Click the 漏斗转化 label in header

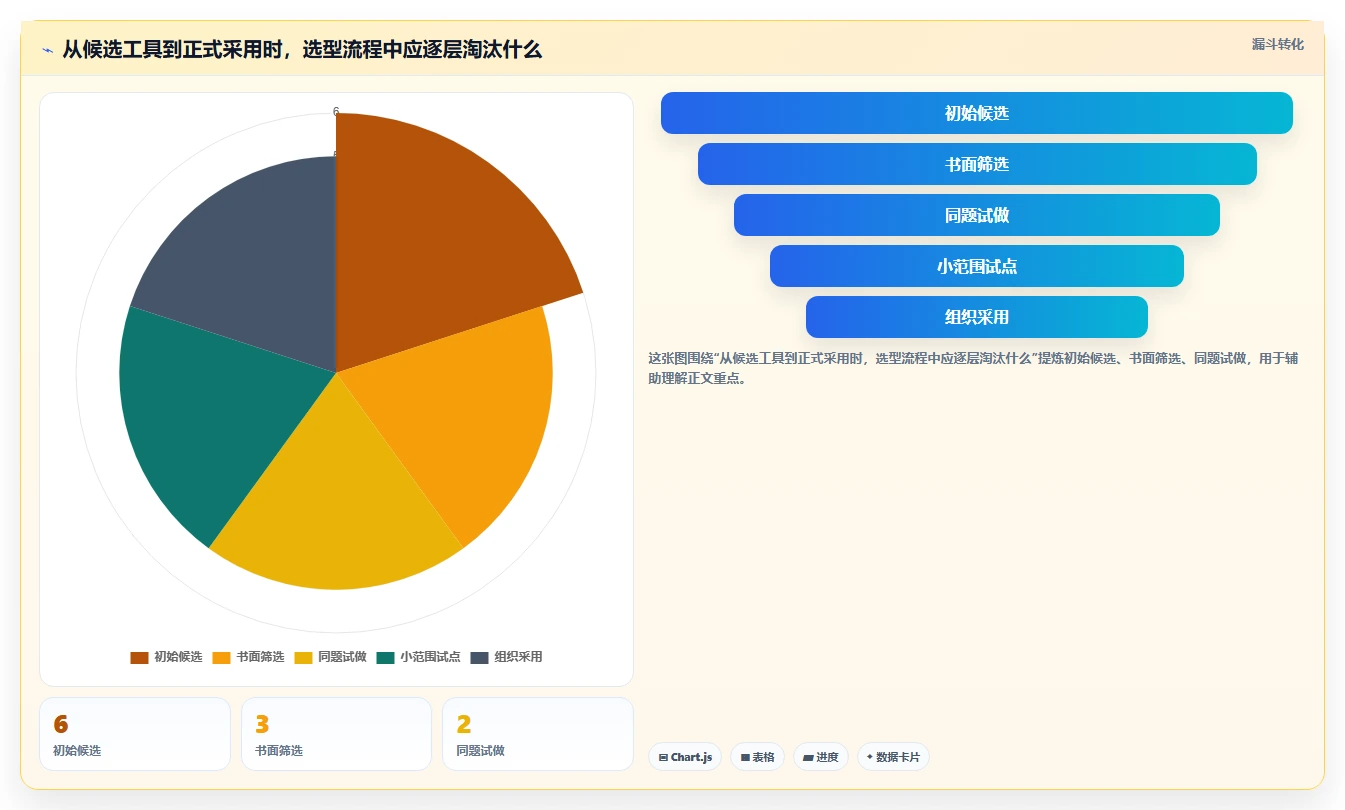pyautogui.click(x=1277, y=44)
